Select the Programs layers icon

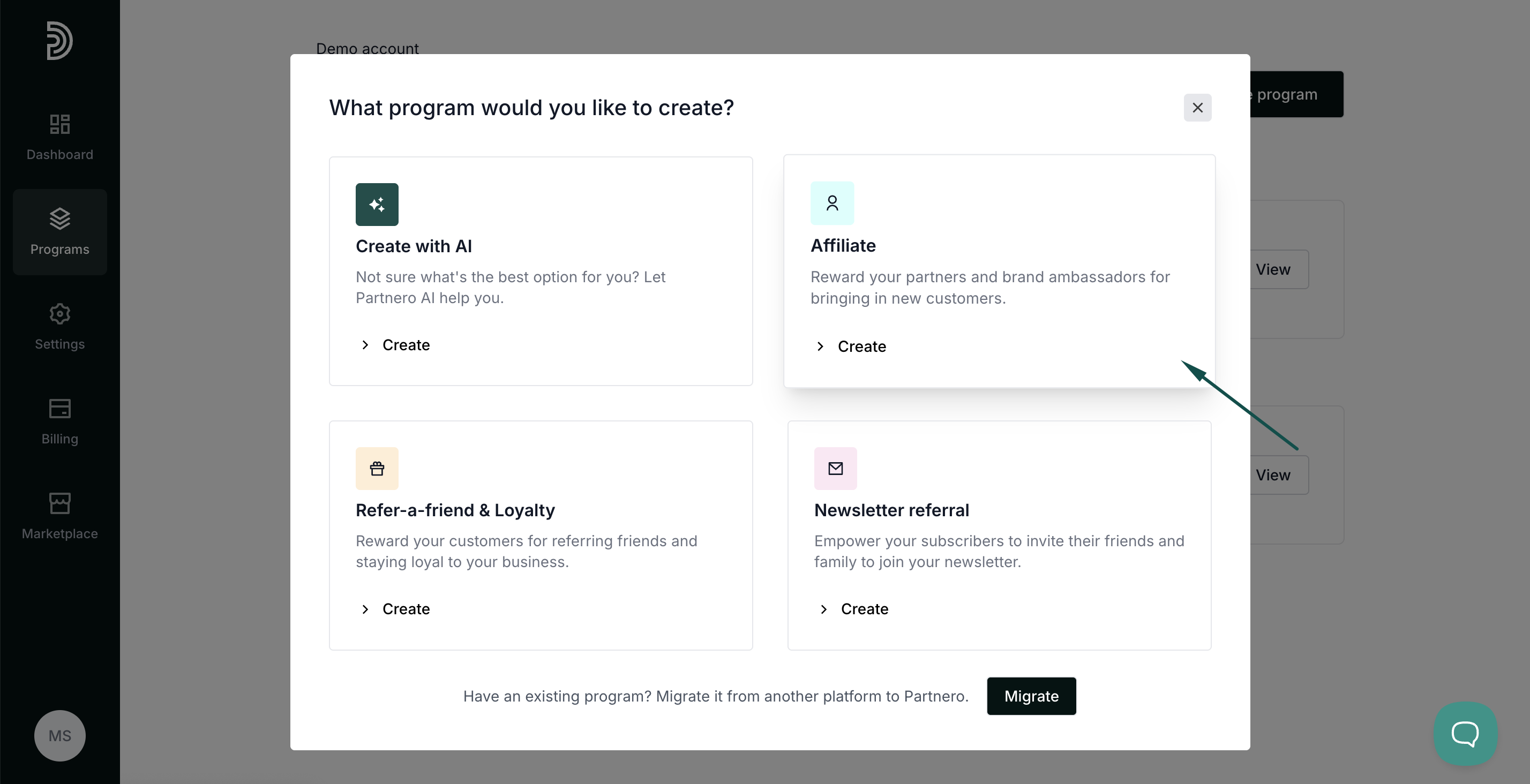59,218
